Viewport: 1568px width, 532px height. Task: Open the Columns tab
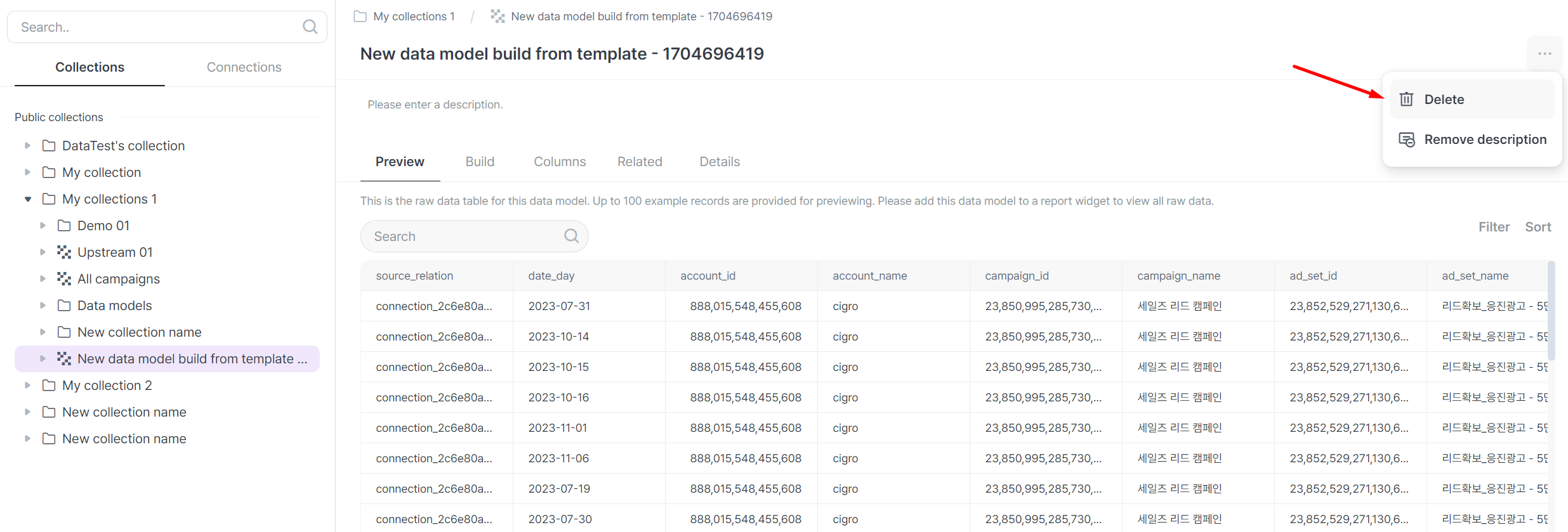[x=559, y=162]
